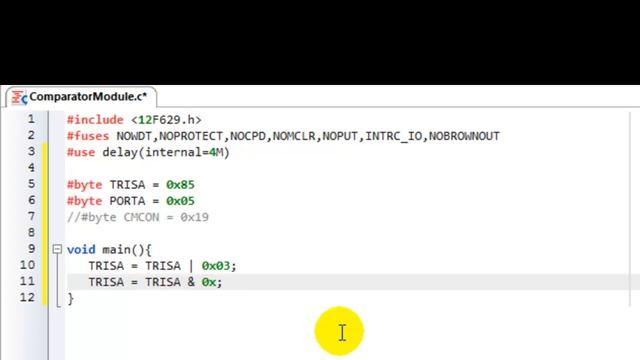The width and height of the screenshot is (640, 360).
Task: Click line number 12 in the gutter
Action: pos(27,298)
